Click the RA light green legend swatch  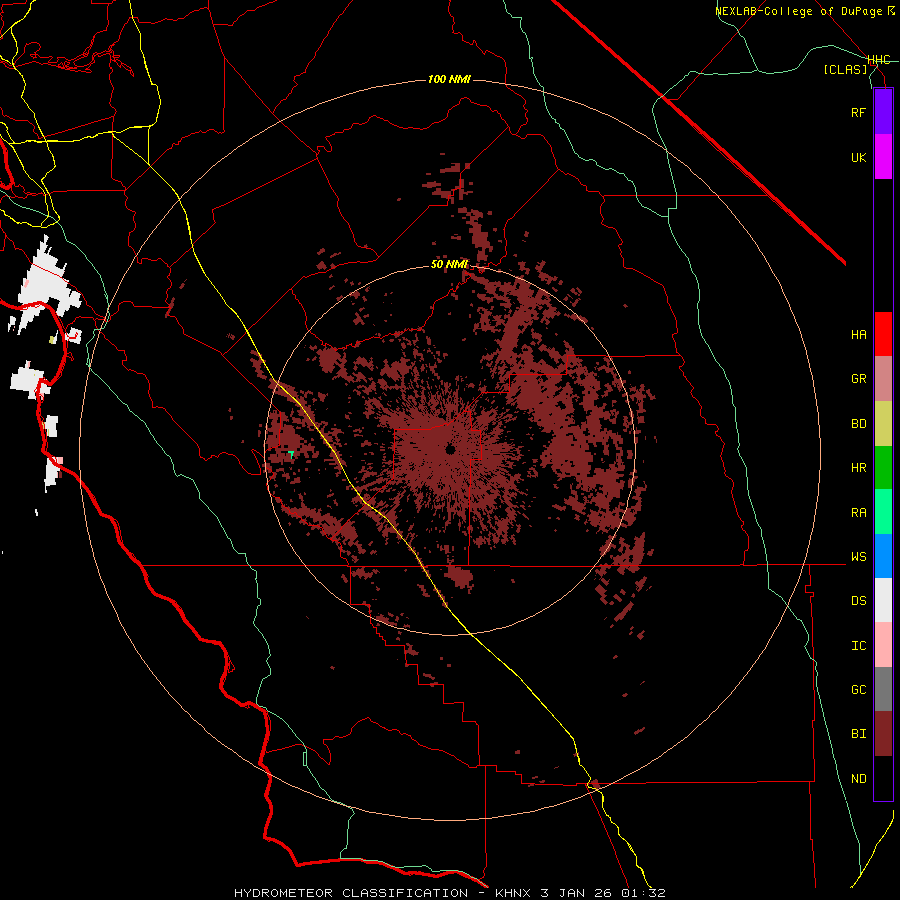coord(883,512)
